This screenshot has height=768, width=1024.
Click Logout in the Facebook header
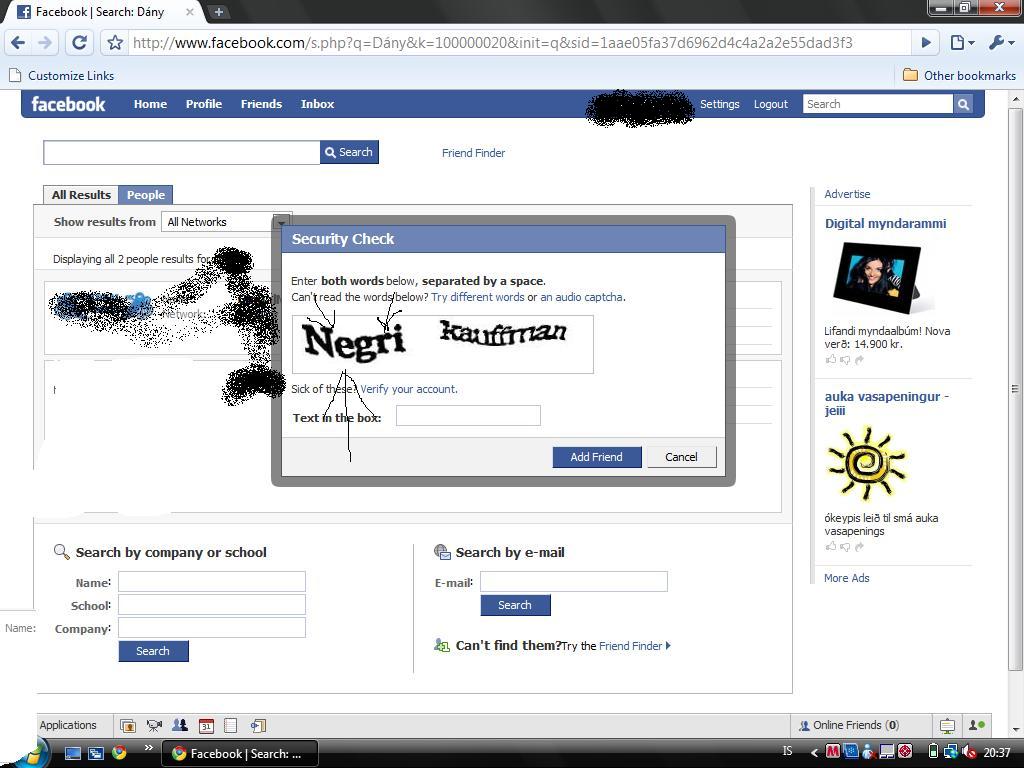point(771,104)
